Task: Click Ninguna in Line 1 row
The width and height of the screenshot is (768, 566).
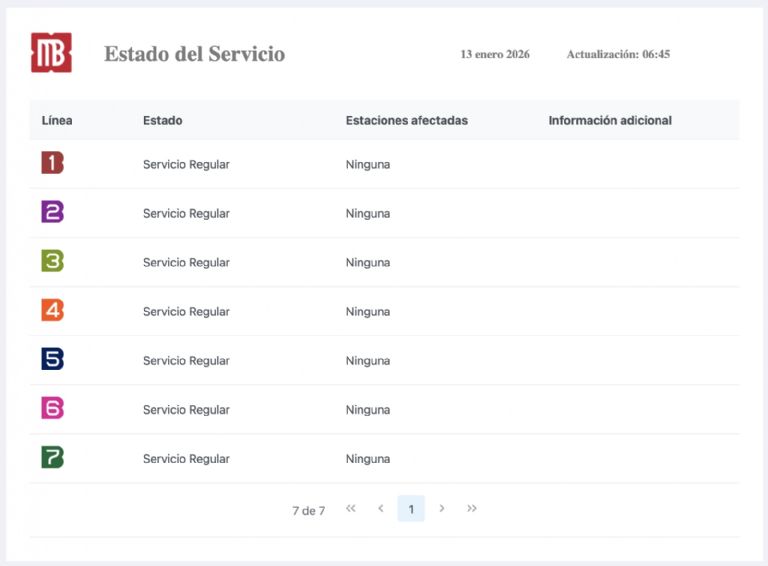Action: coord(368,165)
